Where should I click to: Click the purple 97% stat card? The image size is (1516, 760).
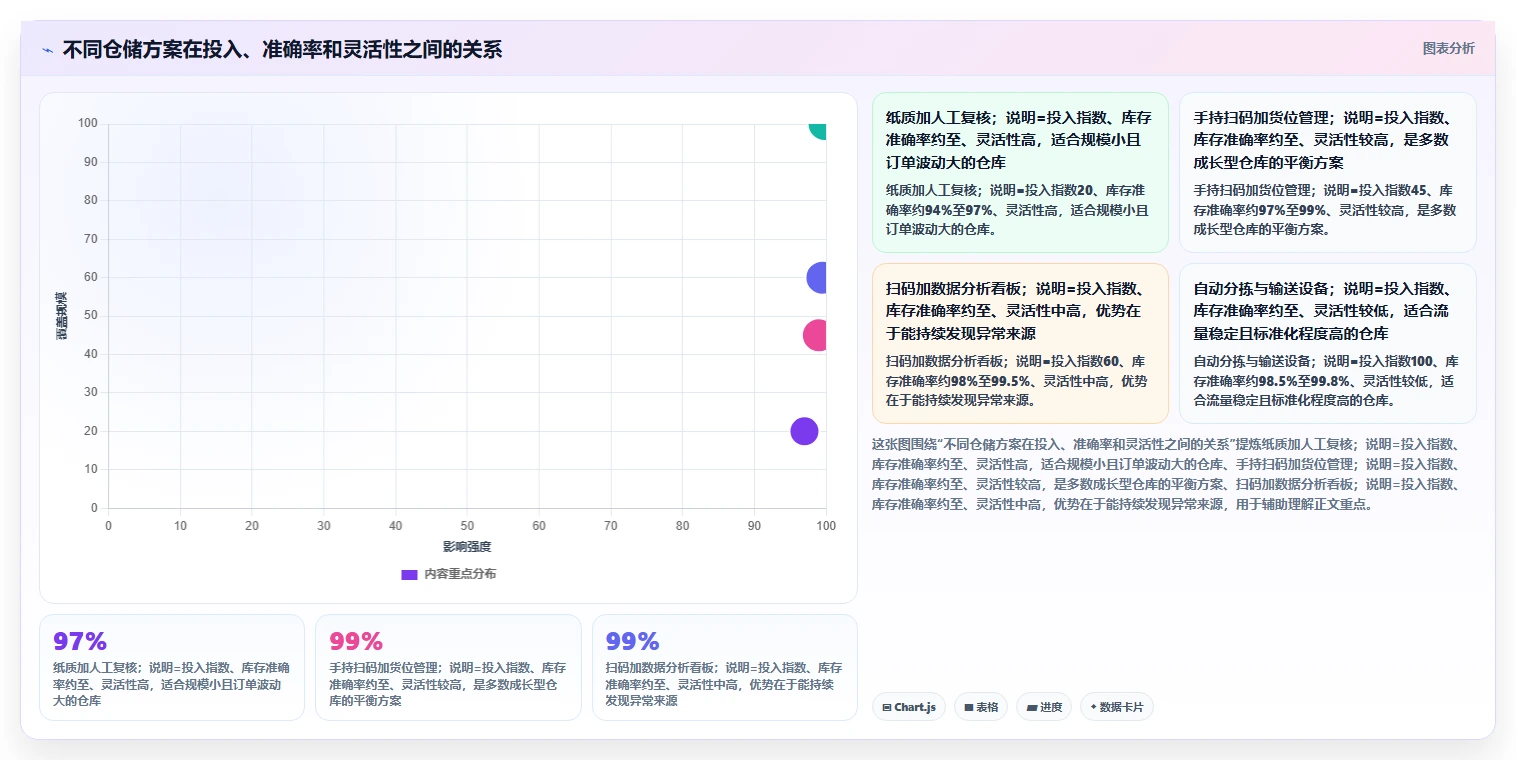172,667
